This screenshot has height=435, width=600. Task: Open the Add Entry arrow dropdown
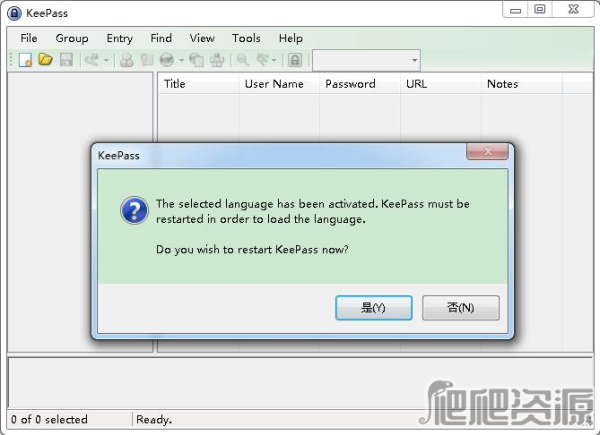coord(106,60)
